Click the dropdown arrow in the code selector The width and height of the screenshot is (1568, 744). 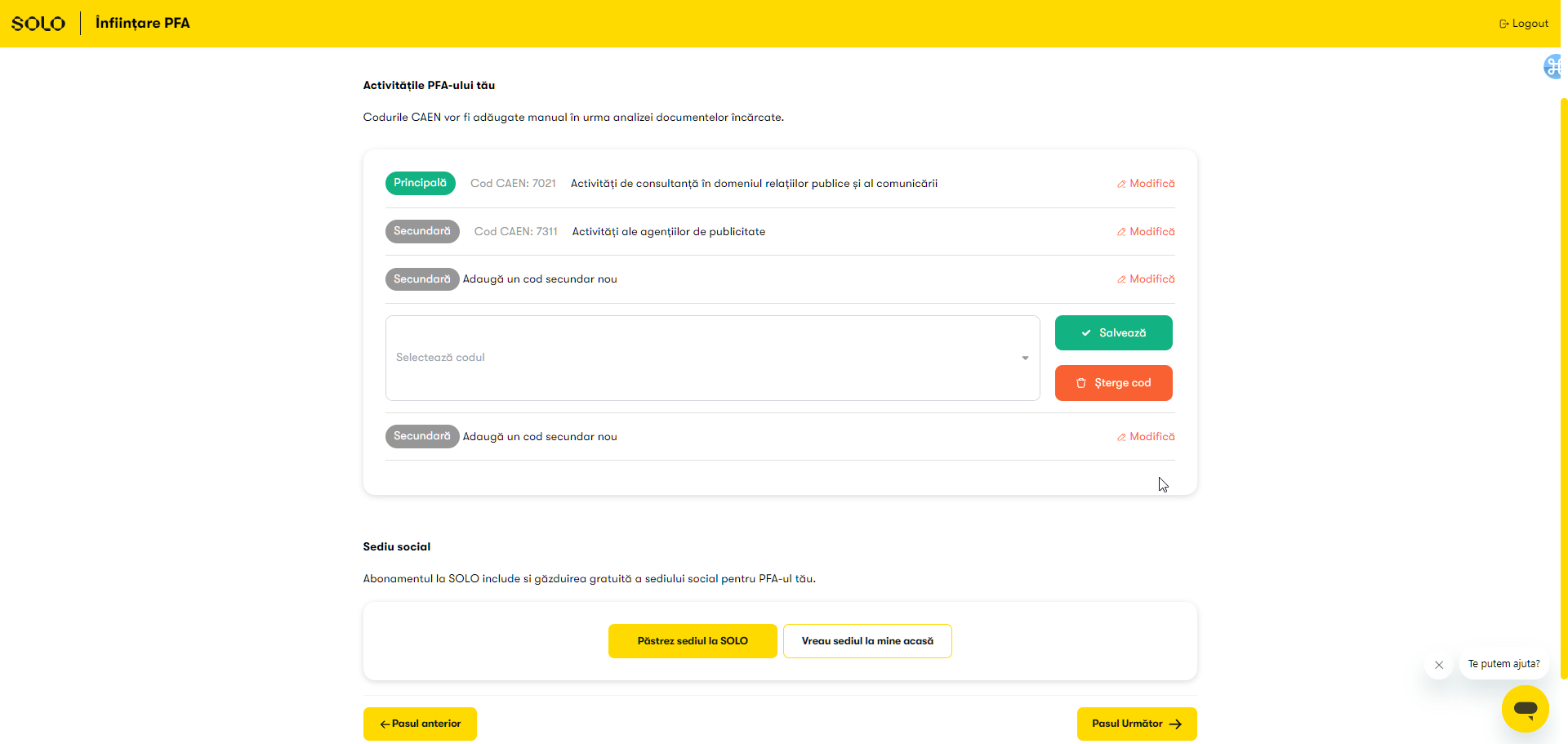(1025, 359)
